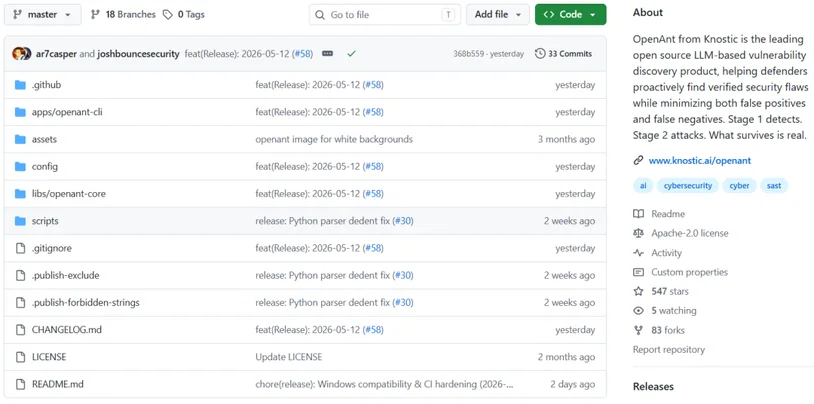This screenshot has width=814, height=404.
Task: Click the assets folder icon
Action: point(20,139)
